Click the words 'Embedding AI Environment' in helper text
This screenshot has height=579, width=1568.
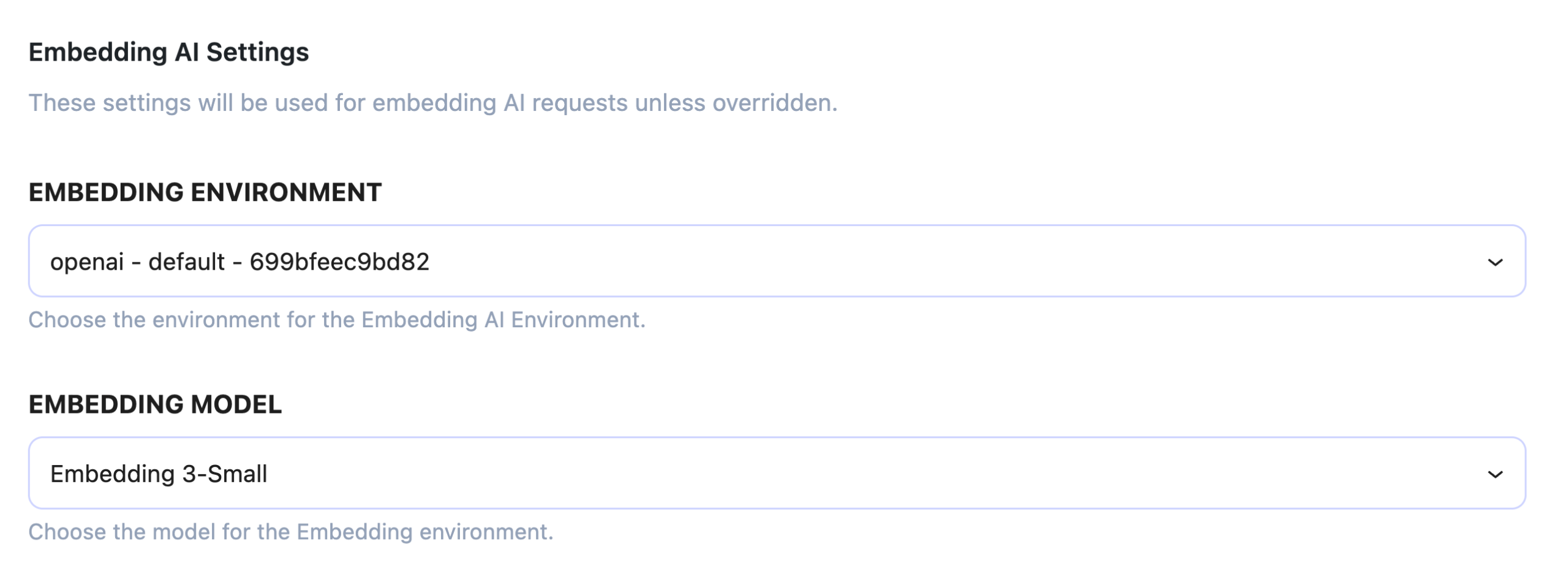(x=502, y=320)
